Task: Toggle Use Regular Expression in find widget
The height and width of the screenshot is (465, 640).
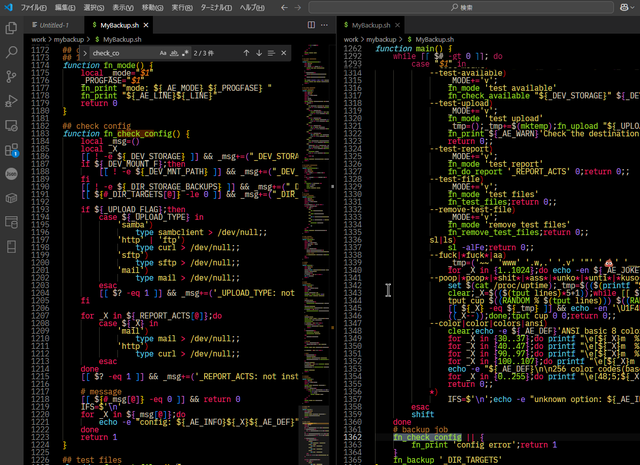Action: coord(186,52)
